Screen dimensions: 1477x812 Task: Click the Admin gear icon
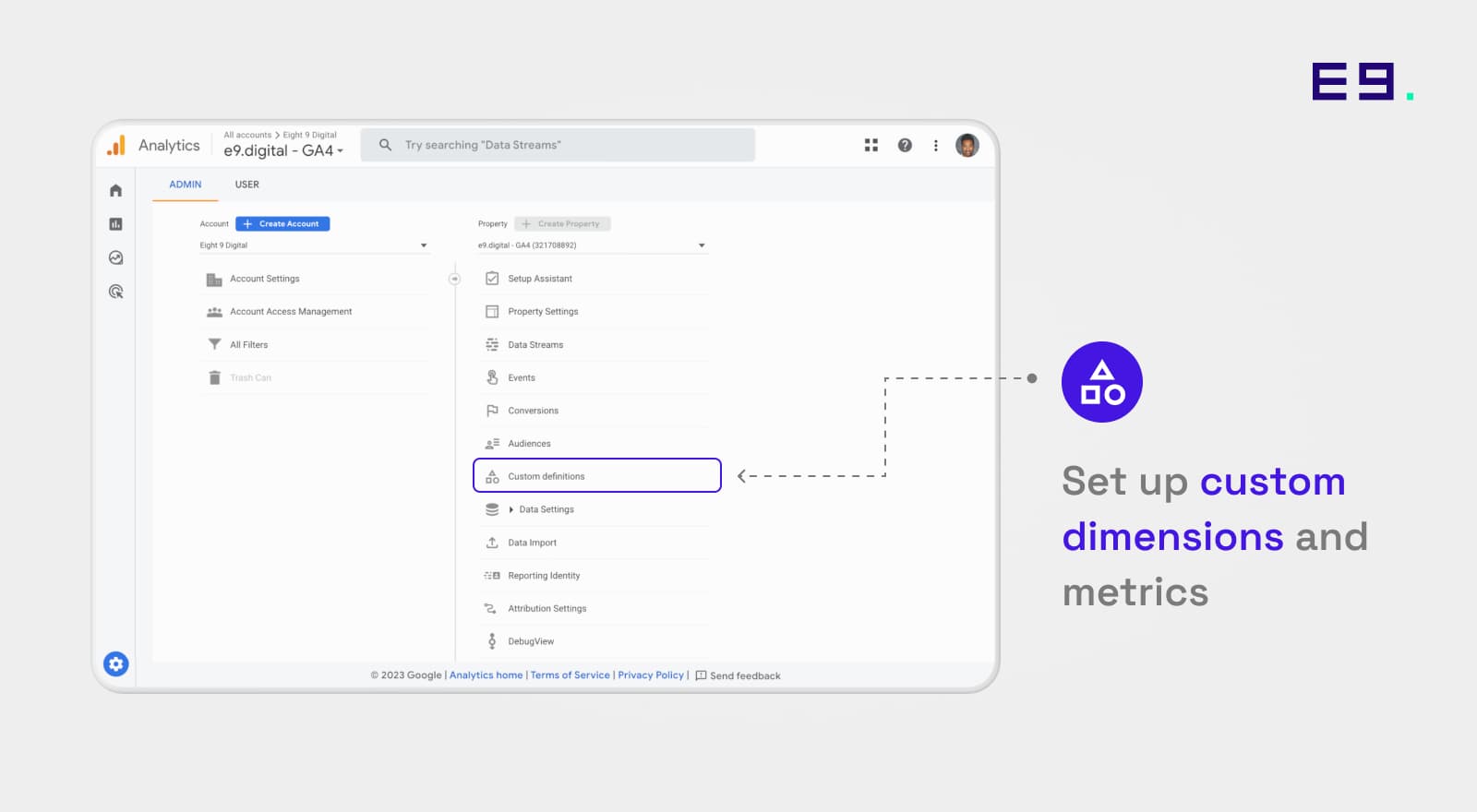pyautogui.click(x=116, y=663)
